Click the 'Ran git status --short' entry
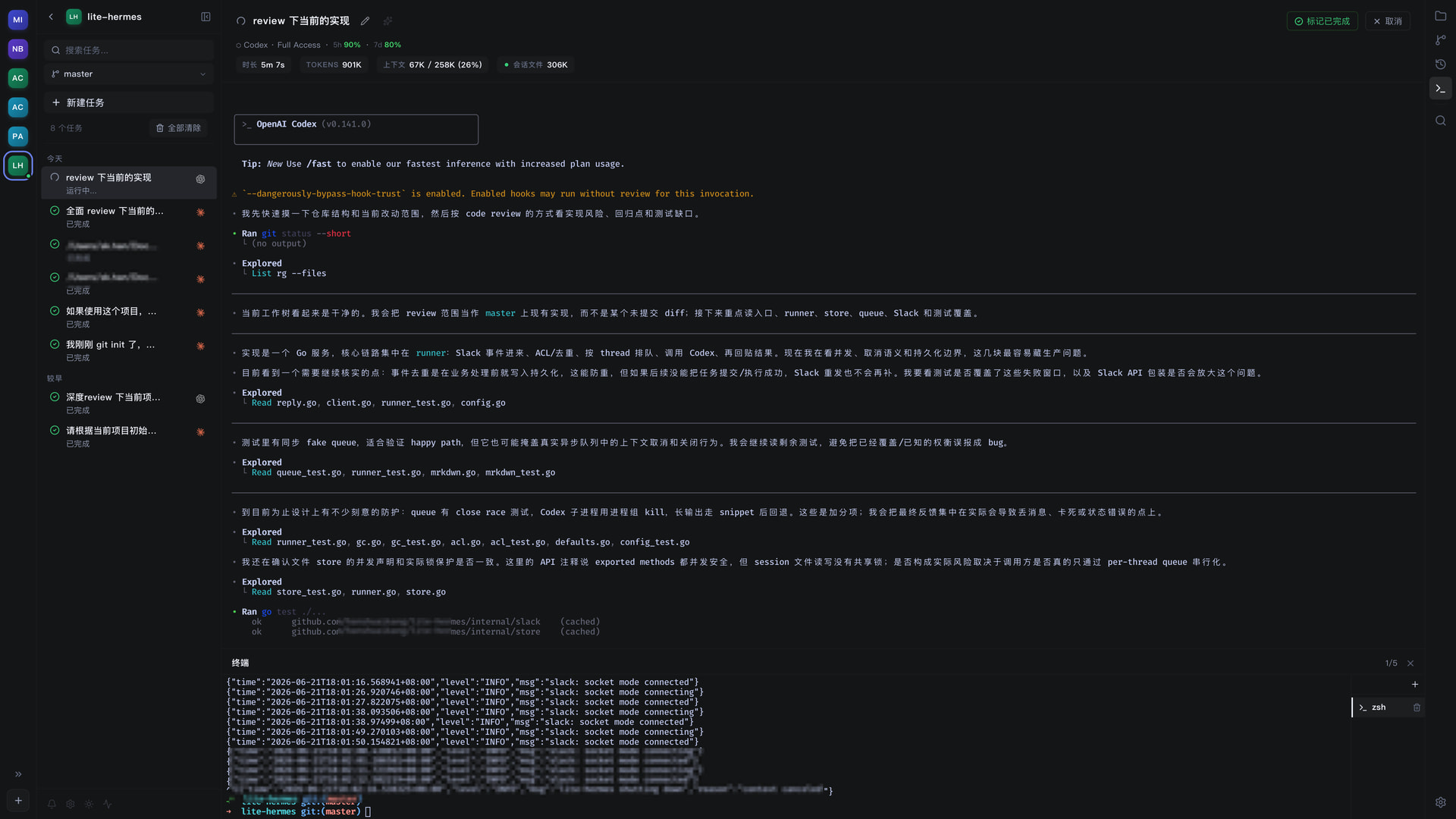The width and height of the screenshot is (1456, 819). (x=297, y=234)
